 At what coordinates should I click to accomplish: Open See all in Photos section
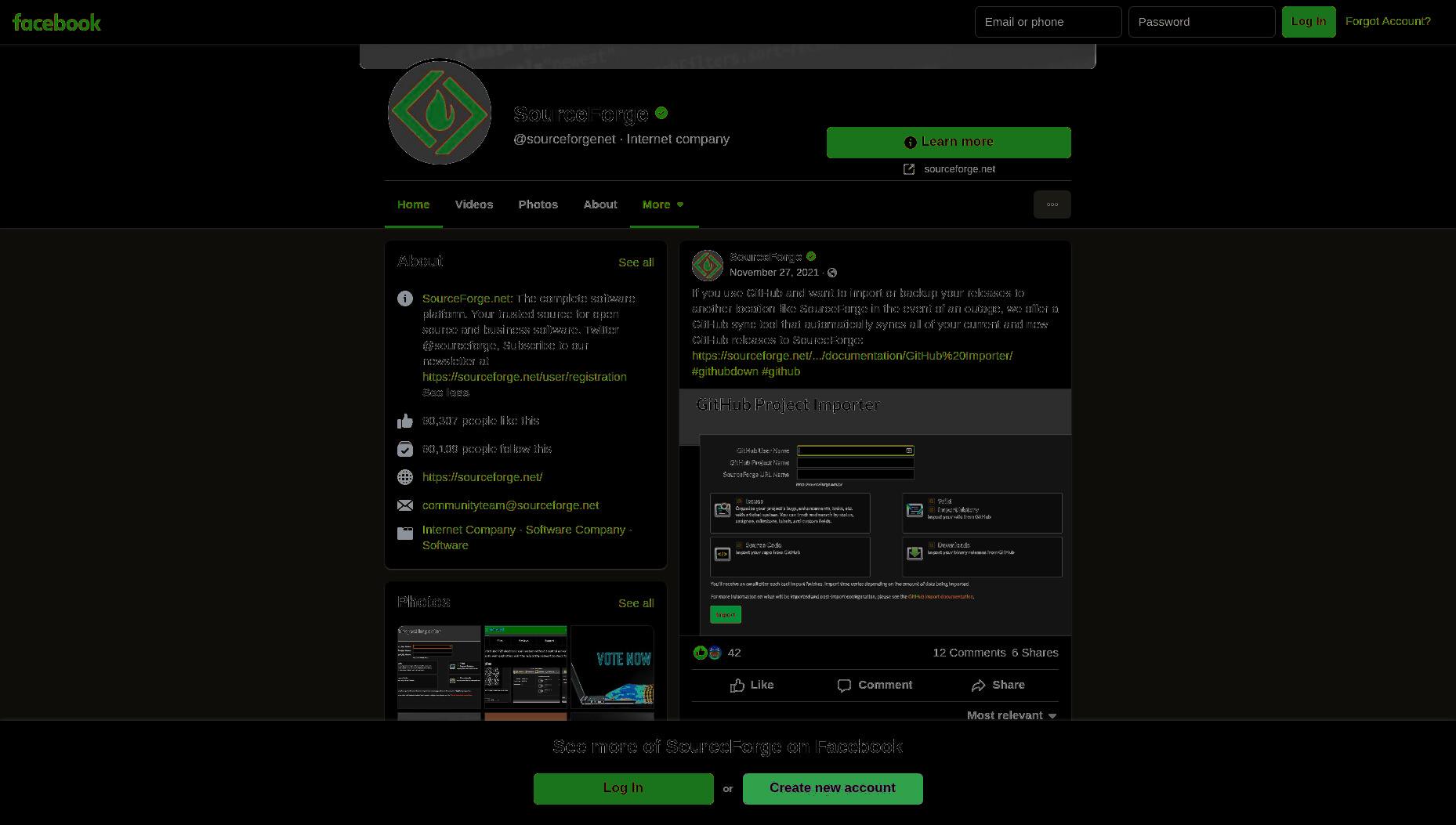coord(636,603)
